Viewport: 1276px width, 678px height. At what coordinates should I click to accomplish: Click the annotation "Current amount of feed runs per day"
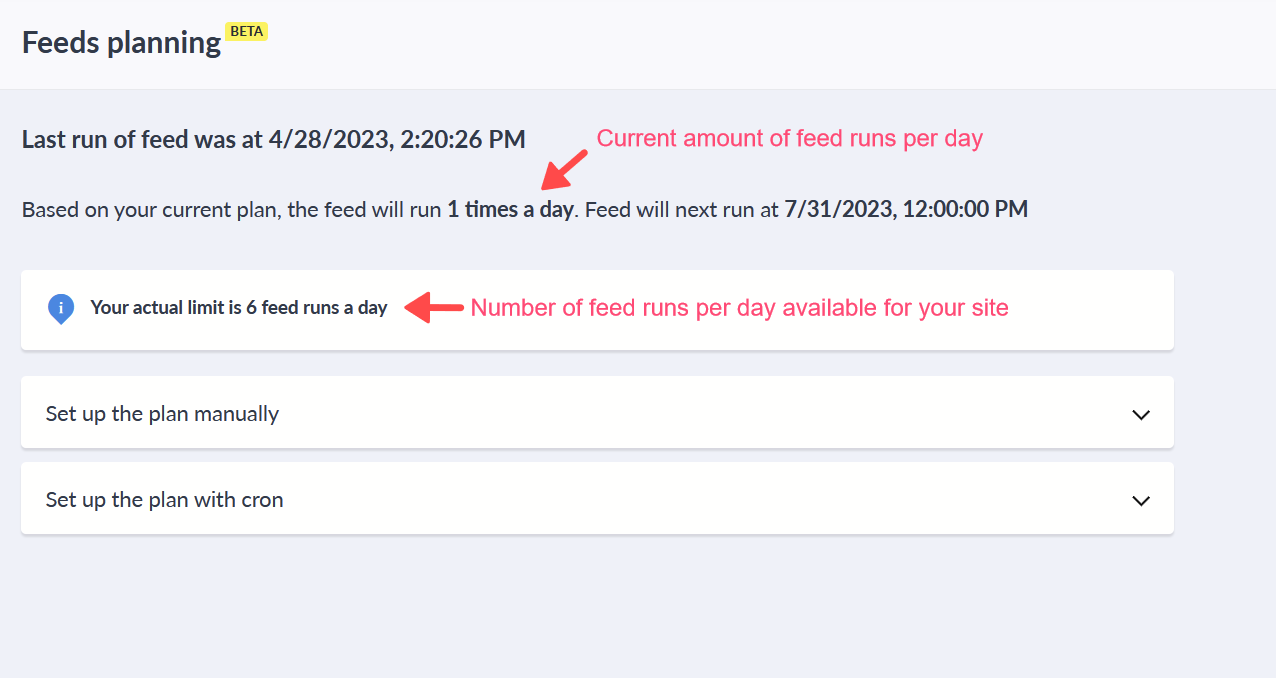(789, 139)
